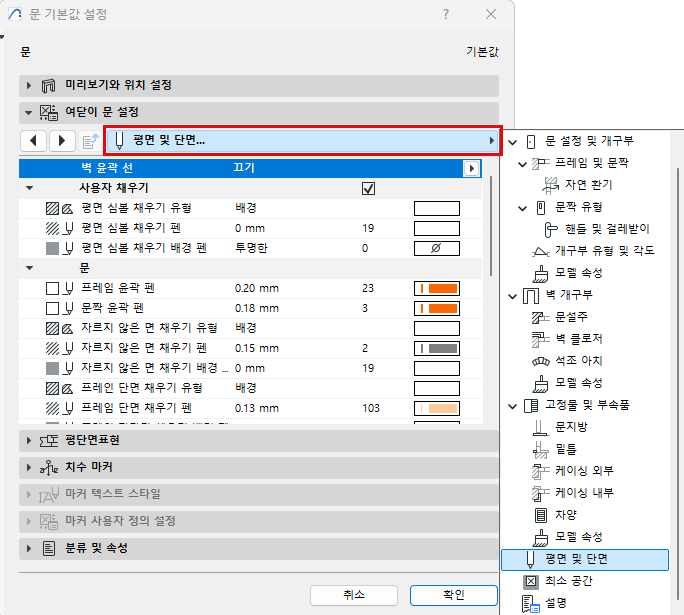
Task: Open the 평면 및 단면... page dropdown
Action: click(x=302, y=140)
